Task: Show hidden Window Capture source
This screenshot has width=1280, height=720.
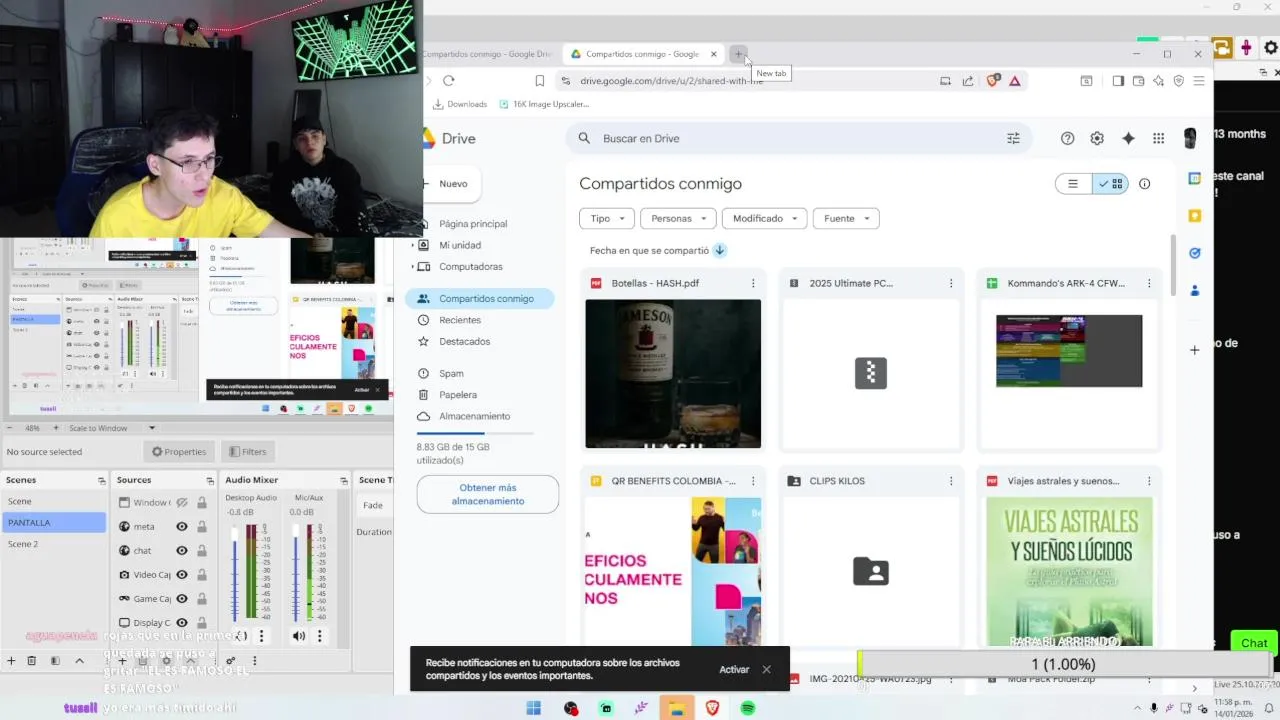Action: tap(182, 503)
